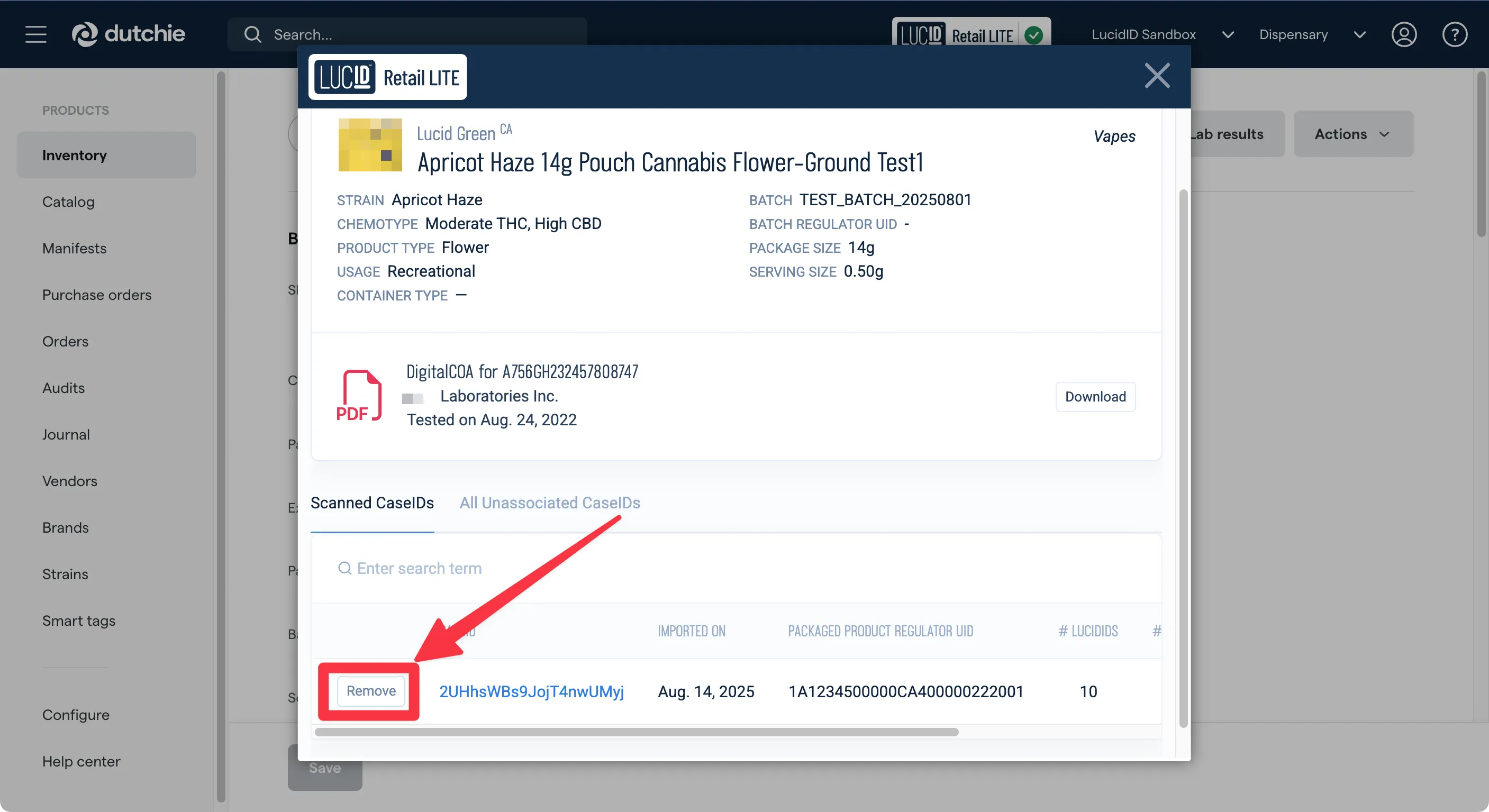The width and height of the screenshot is (1489, 812).
Task: Open the hamburger navigation menu
Action: (x=36, y=34)
